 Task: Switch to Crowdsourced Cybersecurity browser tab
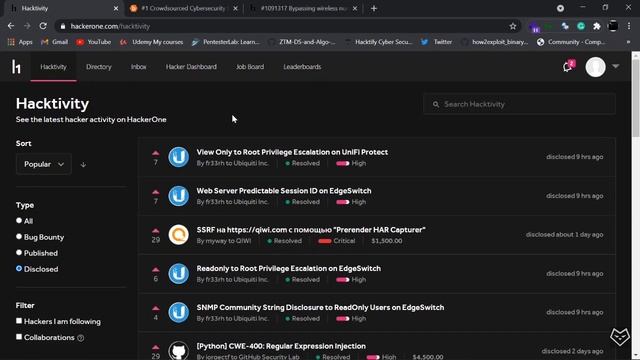(x=183, y=8)
